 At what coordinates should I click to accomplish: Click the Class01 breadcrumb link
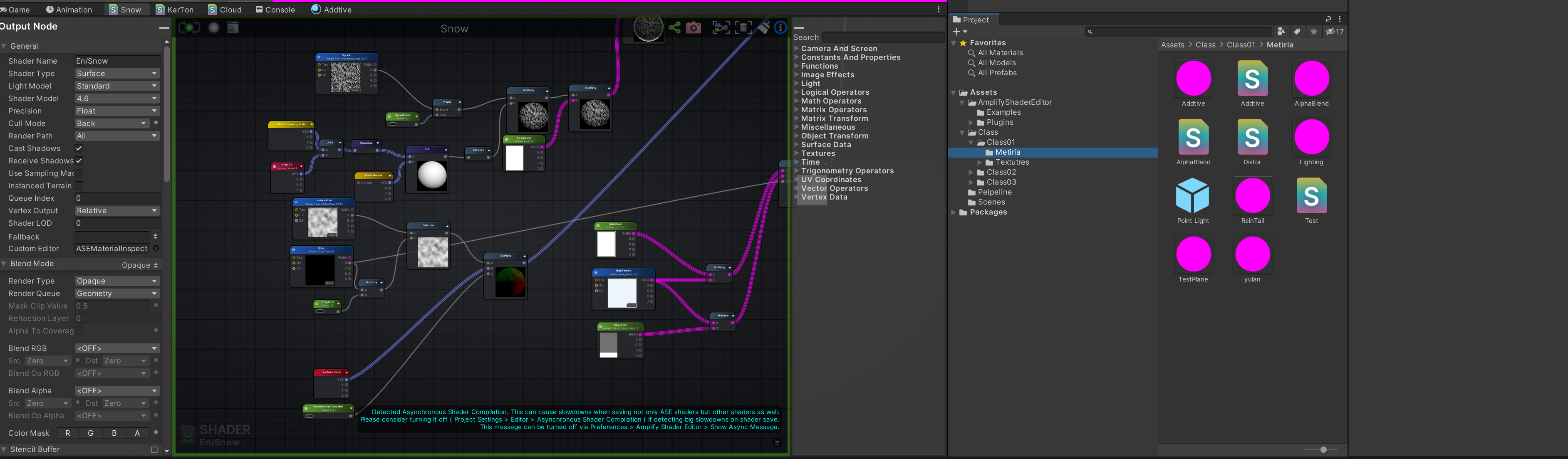pos(1241,45)
